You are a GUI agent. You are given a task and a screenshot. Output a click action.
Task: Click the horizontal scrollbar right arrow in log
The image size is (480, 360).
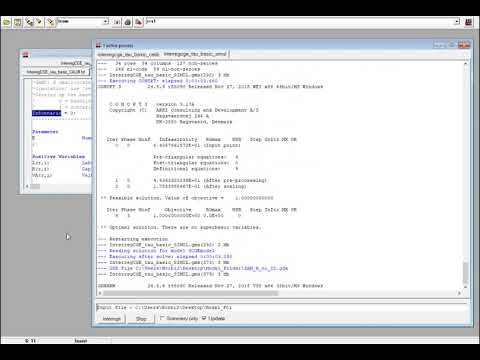(459, 293)
